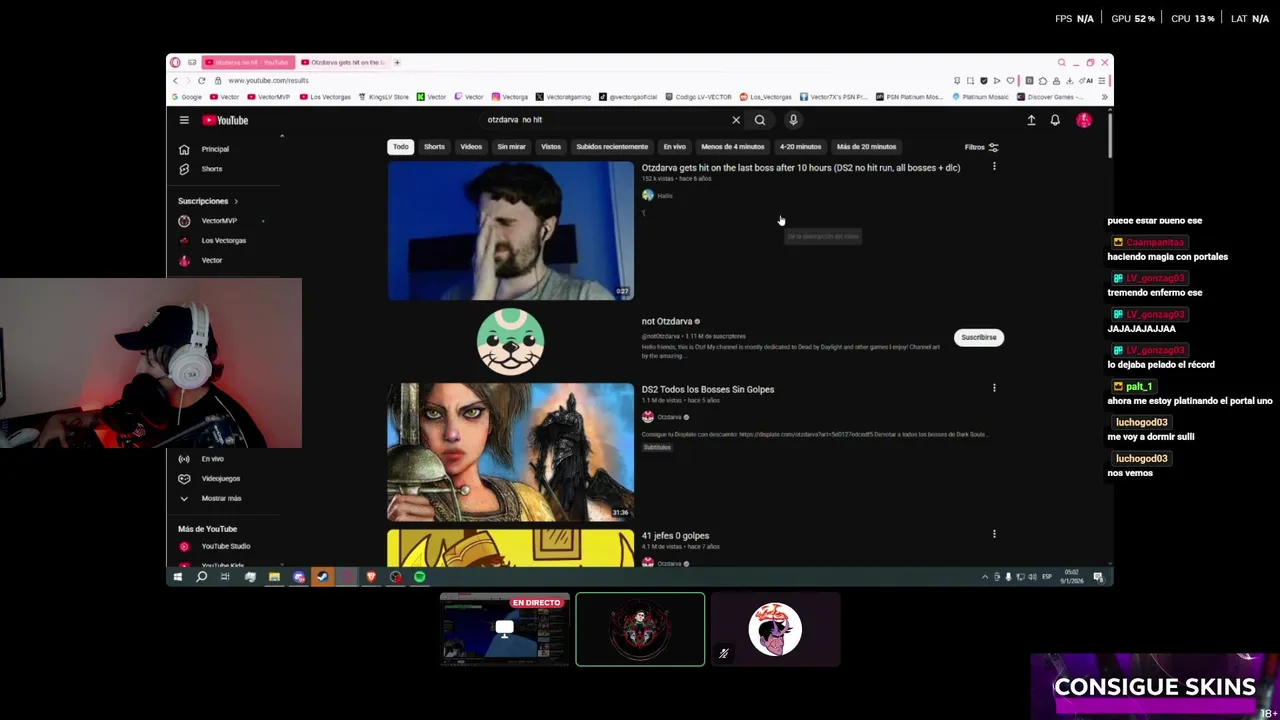Open the Otzdarva gets hit video thumbnail

click(511, 231)
